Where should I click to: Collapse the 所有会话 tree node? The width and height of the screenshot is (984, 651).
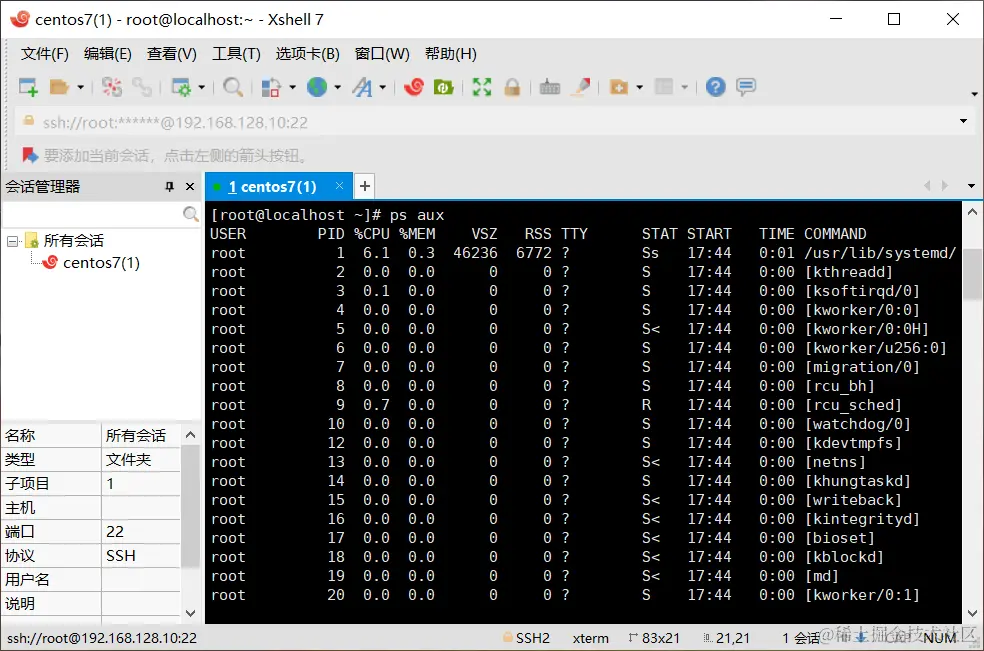click(12, 241)
